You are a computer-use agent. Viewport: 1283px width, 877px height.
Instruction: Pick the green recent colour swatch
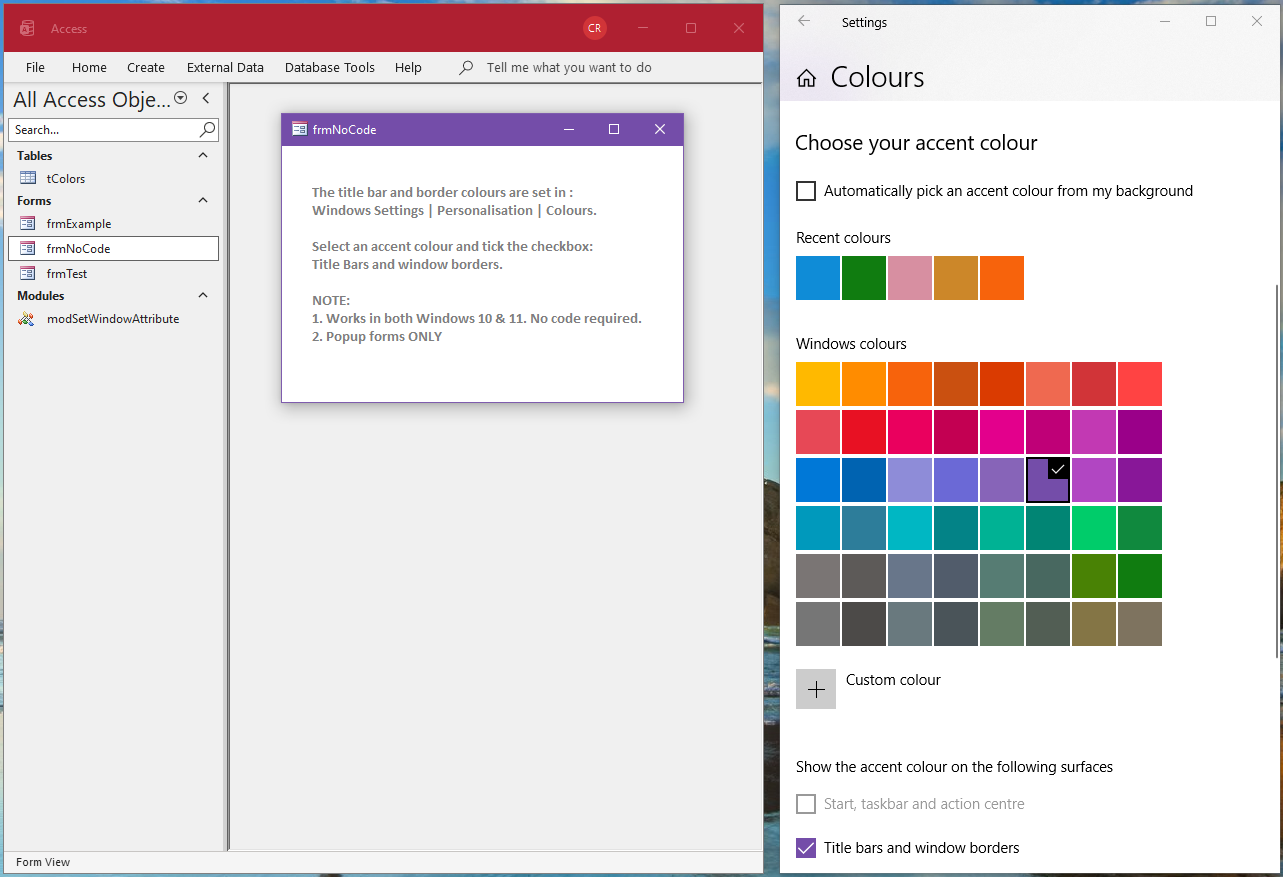pyautogui.click(x=864, y=278)
